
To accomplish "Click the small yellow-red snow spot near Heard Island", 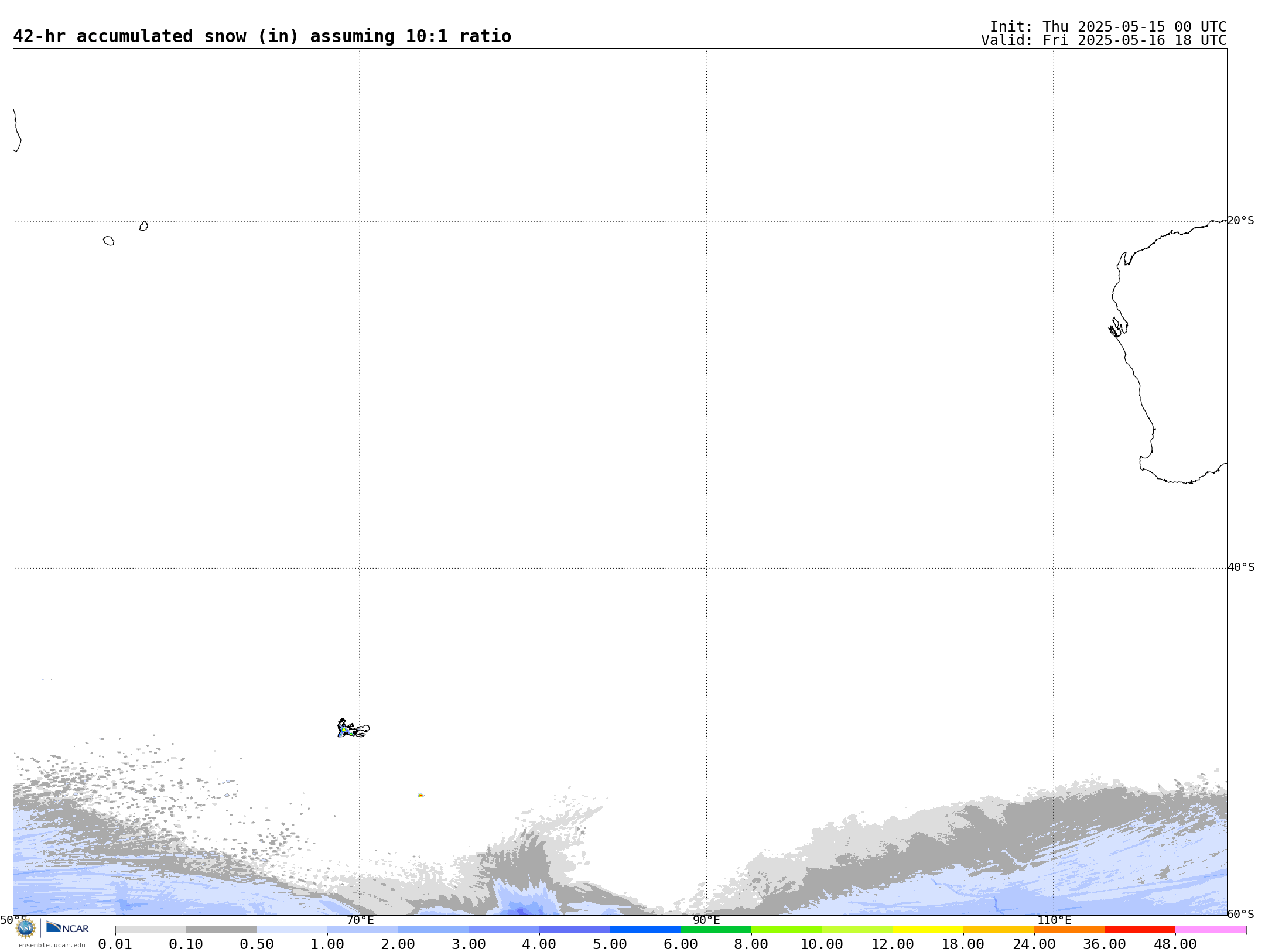I will pyautogui.click(x=421, y=795).
